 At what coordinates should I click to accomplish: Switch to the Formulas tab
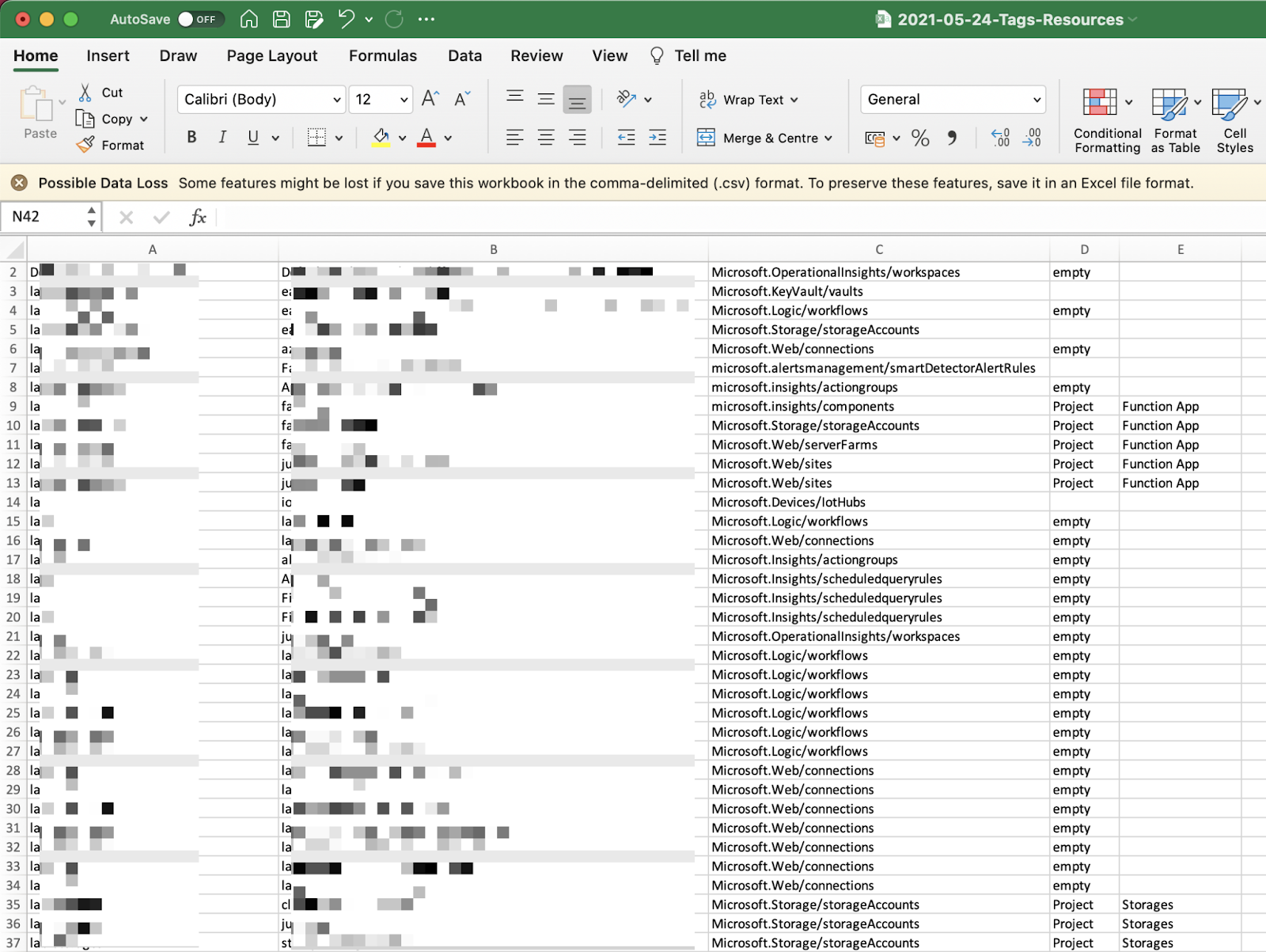tap(382, 55)
